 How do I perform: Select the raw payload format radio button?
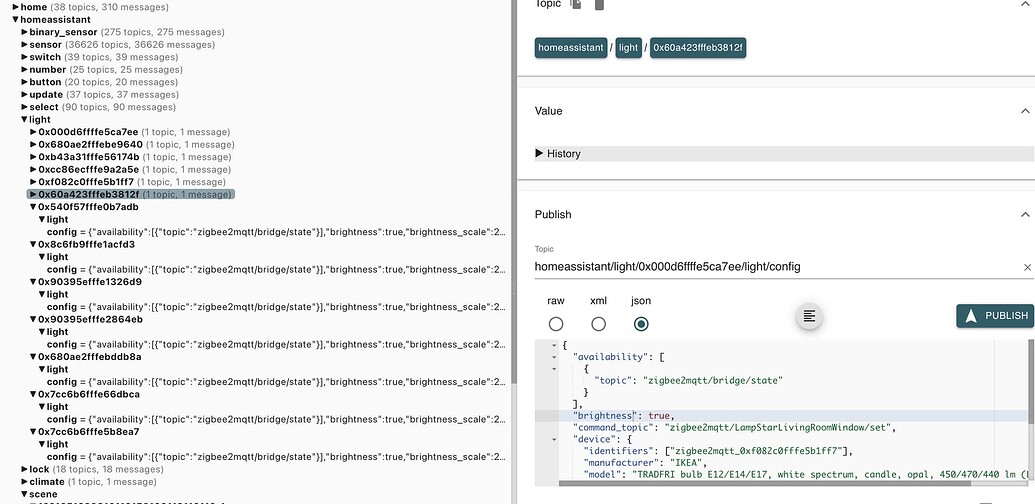click(556, 324)
